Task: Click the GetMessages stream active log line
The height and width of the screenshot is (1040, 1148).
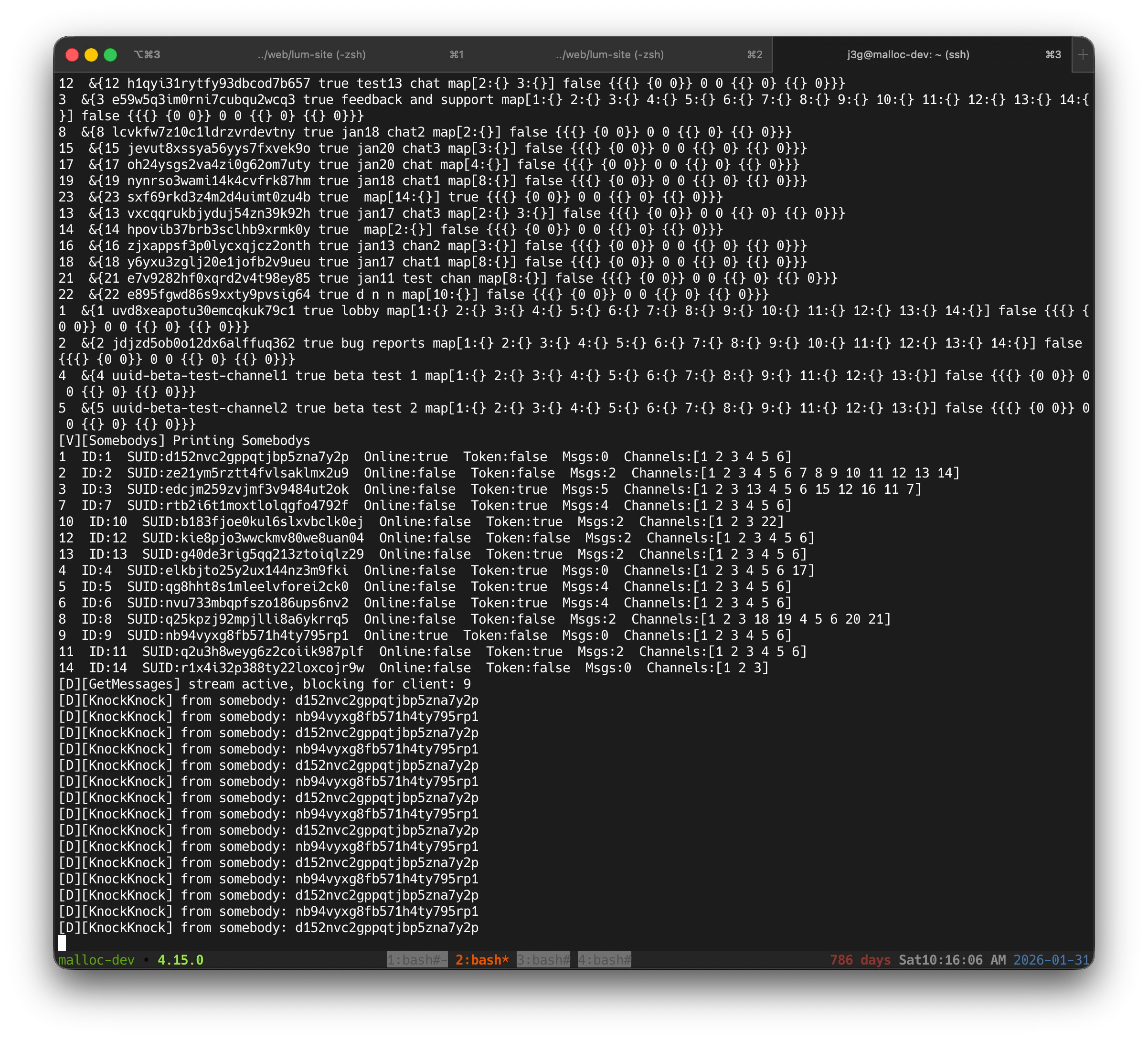Action: [264, 684]
